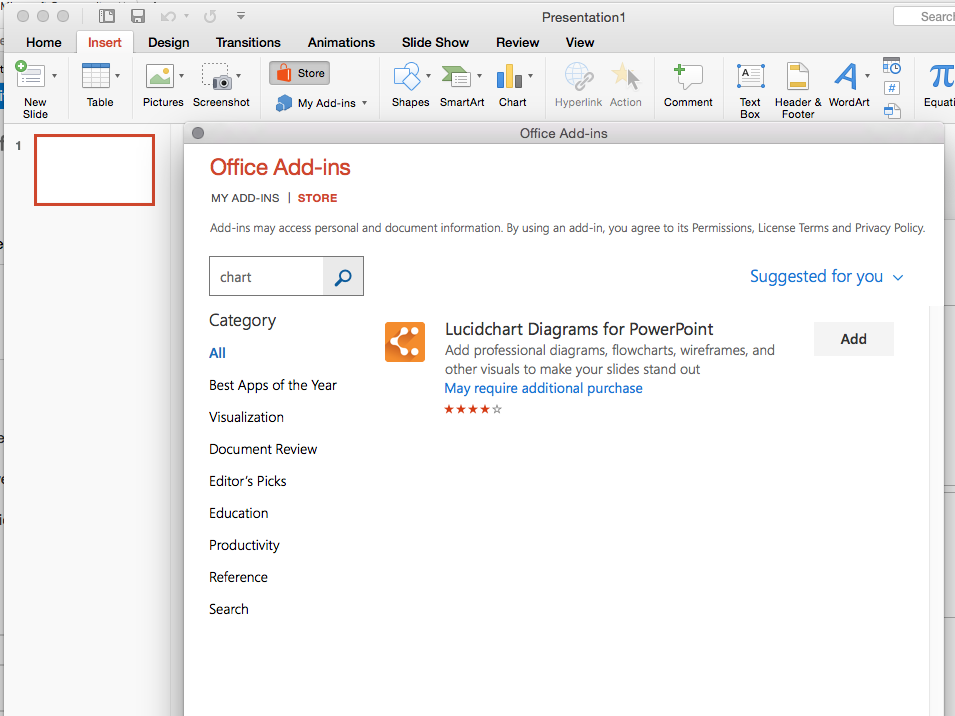Click the Text Box icon

(750, 77)
